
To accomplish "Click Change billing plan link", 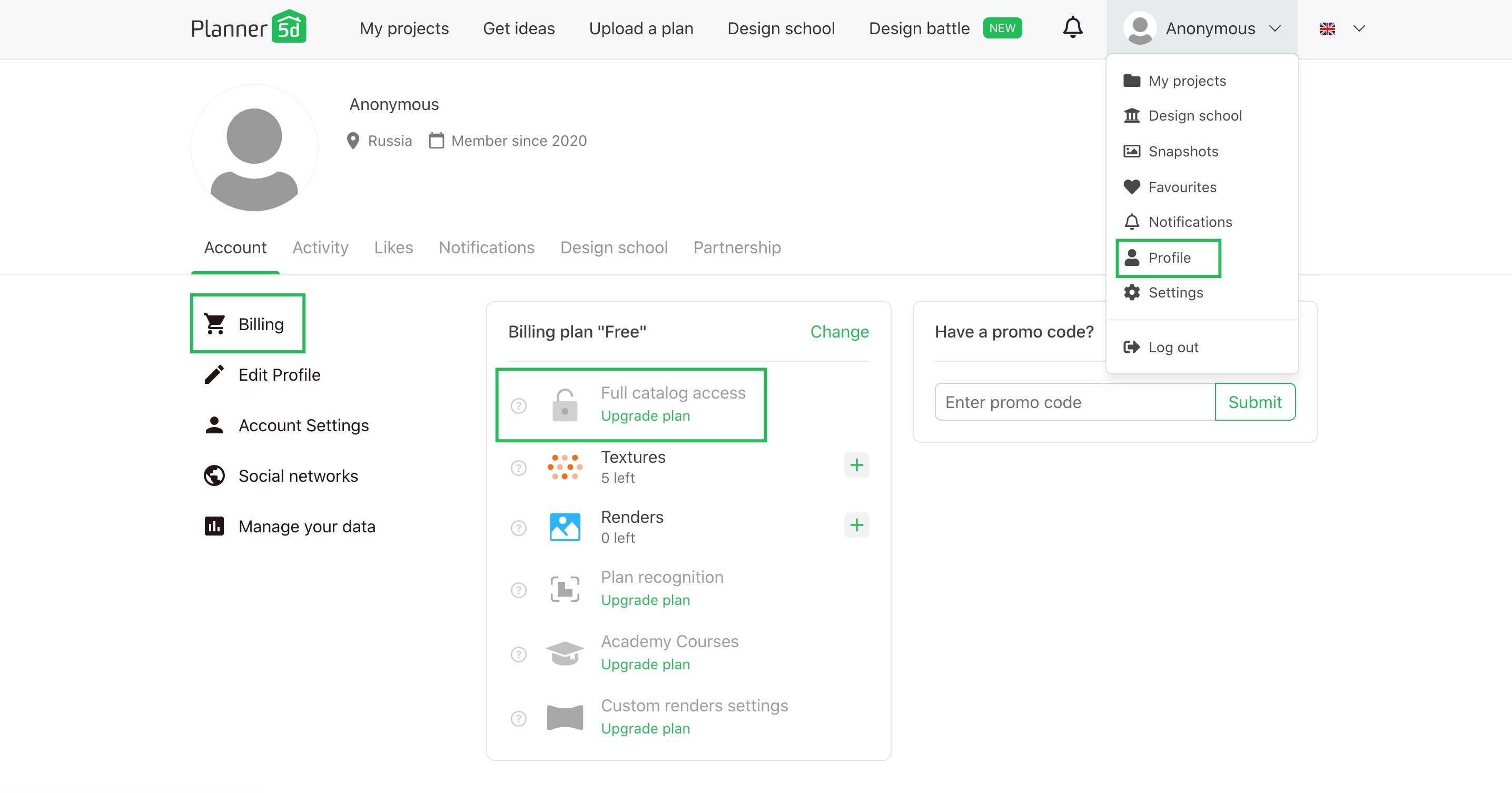I will tap(839, 332).
